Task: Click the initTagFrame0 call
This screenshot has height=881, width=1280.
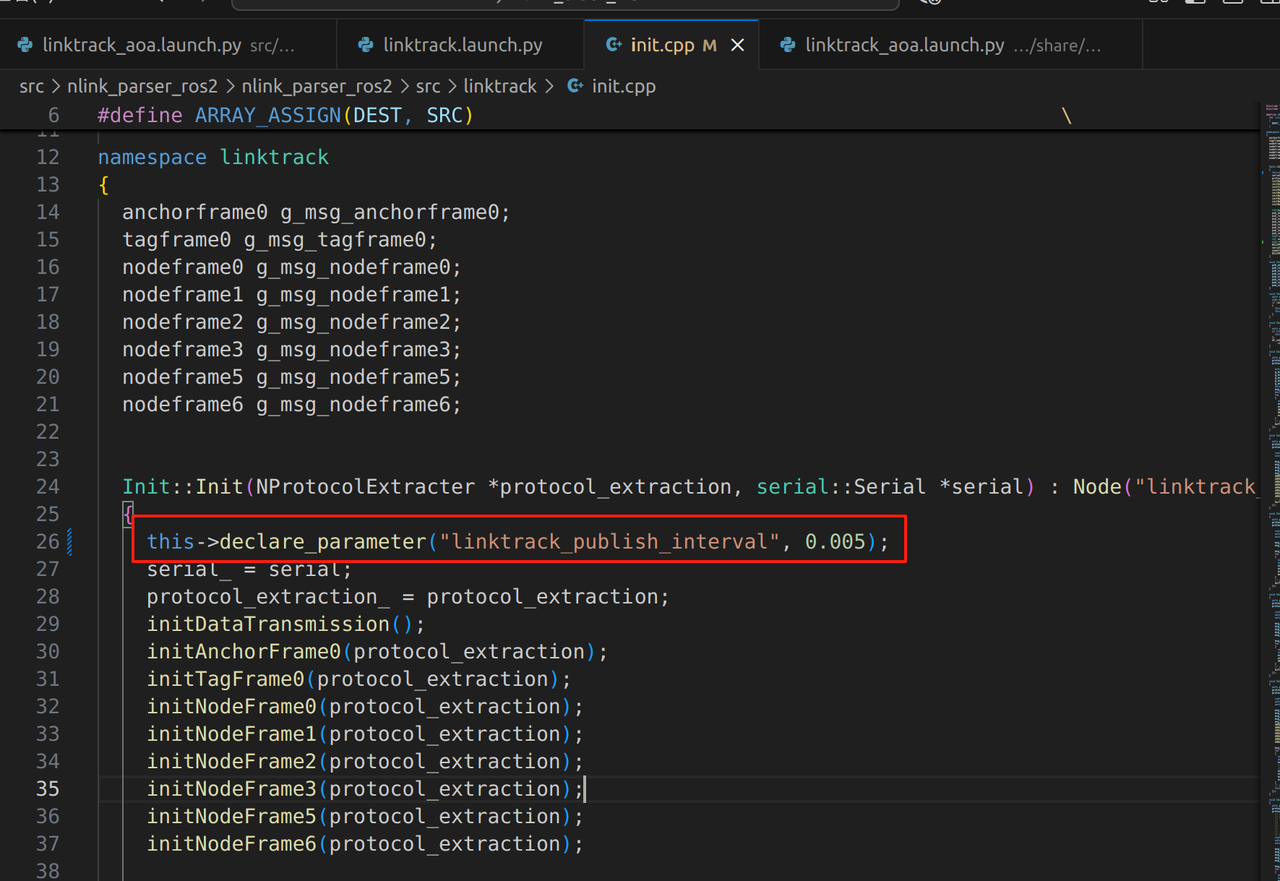Action: (x=359, y=679)
